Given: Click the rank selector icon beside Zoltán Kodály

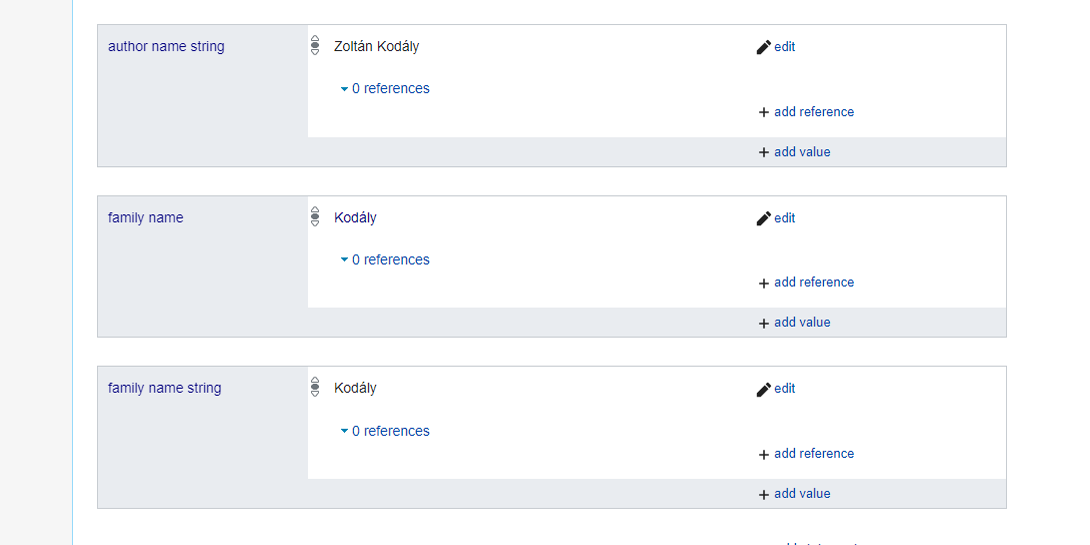Looking at the screenshot, I should click(315, 46).
